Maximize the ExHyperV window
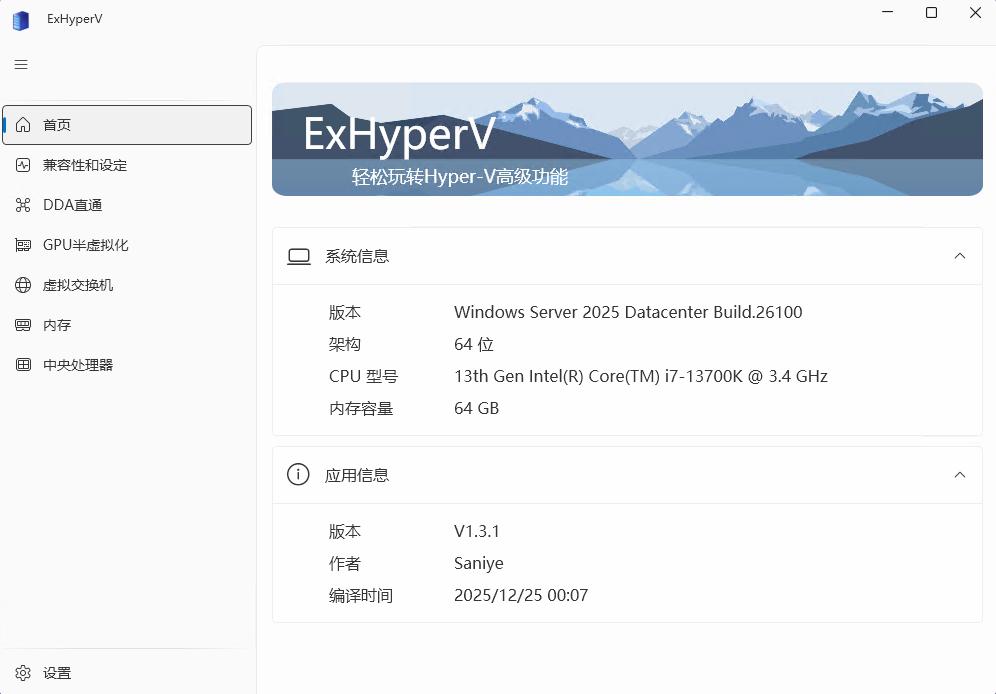Screen dimensions: 996x694 click(x=931, y=13)
